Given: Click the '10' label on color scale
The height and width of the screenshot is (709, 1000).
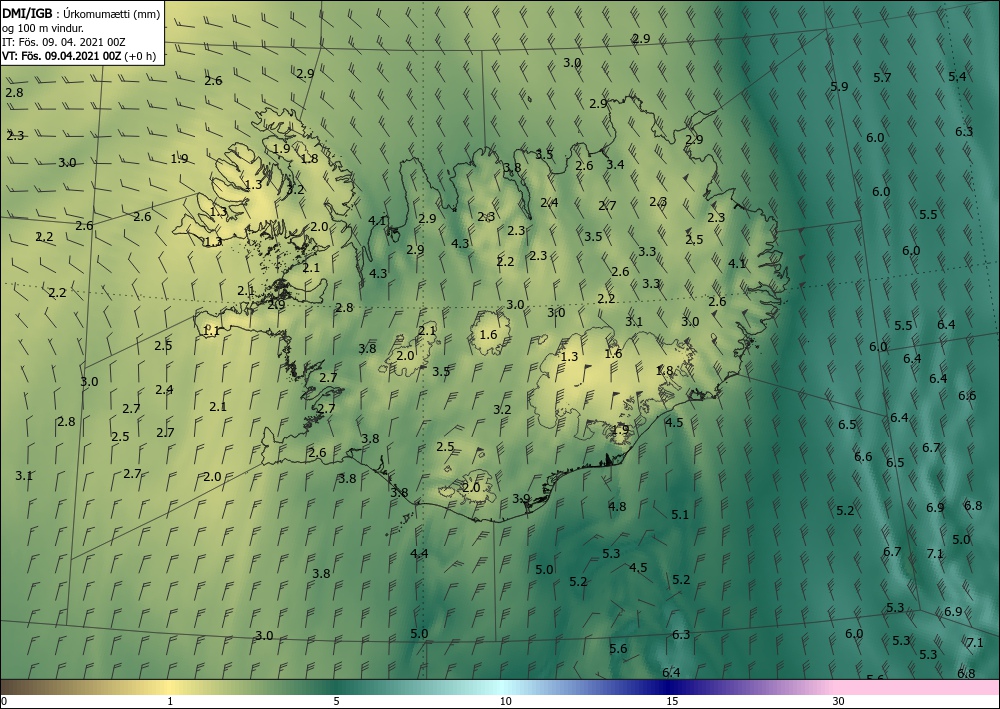Looking at the screenshot, I should tap(505, 701).
